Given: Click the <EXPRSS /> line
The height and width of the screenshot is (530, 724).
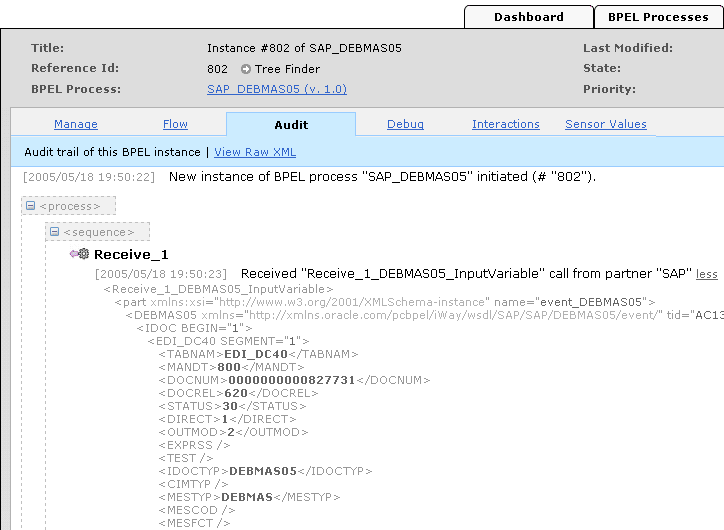Looking at the screenshot, I should 194,445.
